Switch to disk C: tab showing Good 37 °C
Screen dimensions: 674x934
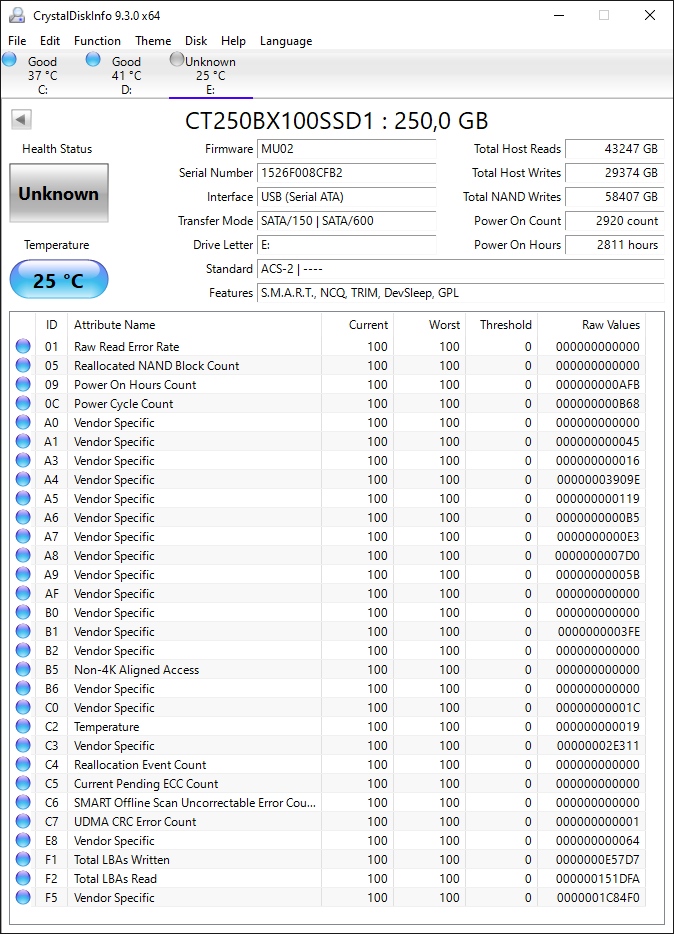point(42,75)
